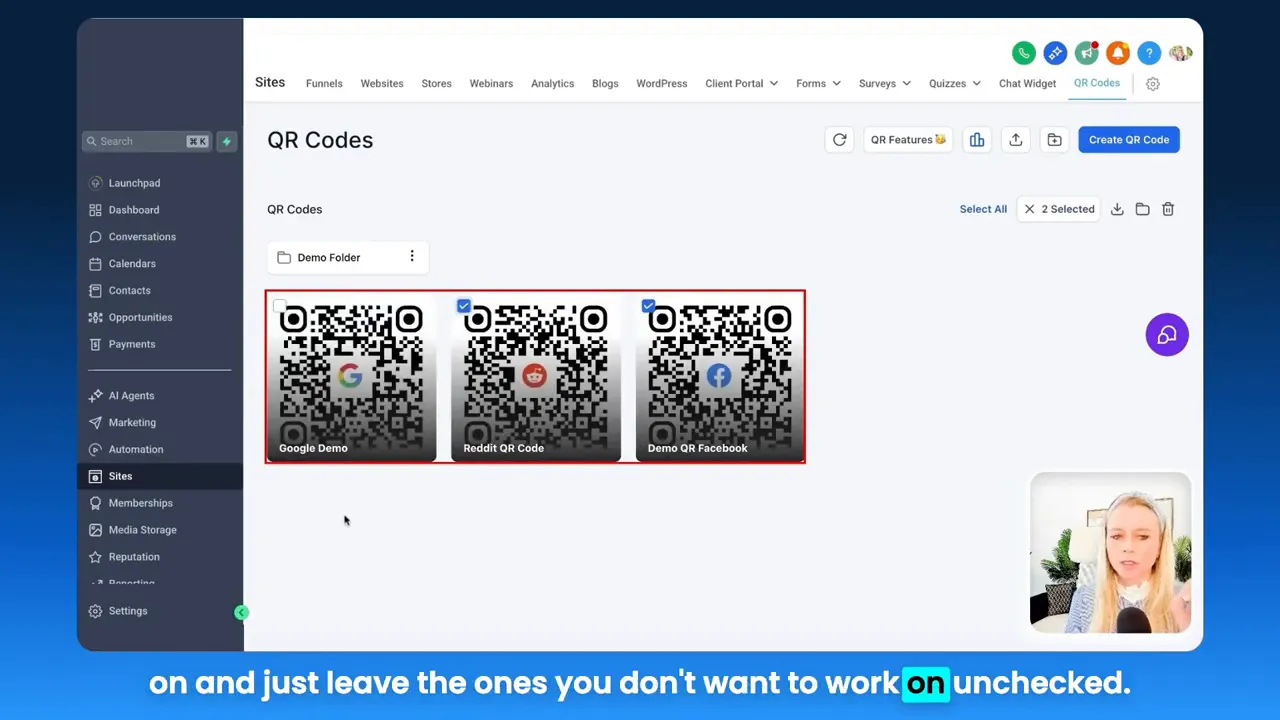Download the selected QR codes
The image size is (1280, 720).
pyautogui.click(x=1117, y=209)
